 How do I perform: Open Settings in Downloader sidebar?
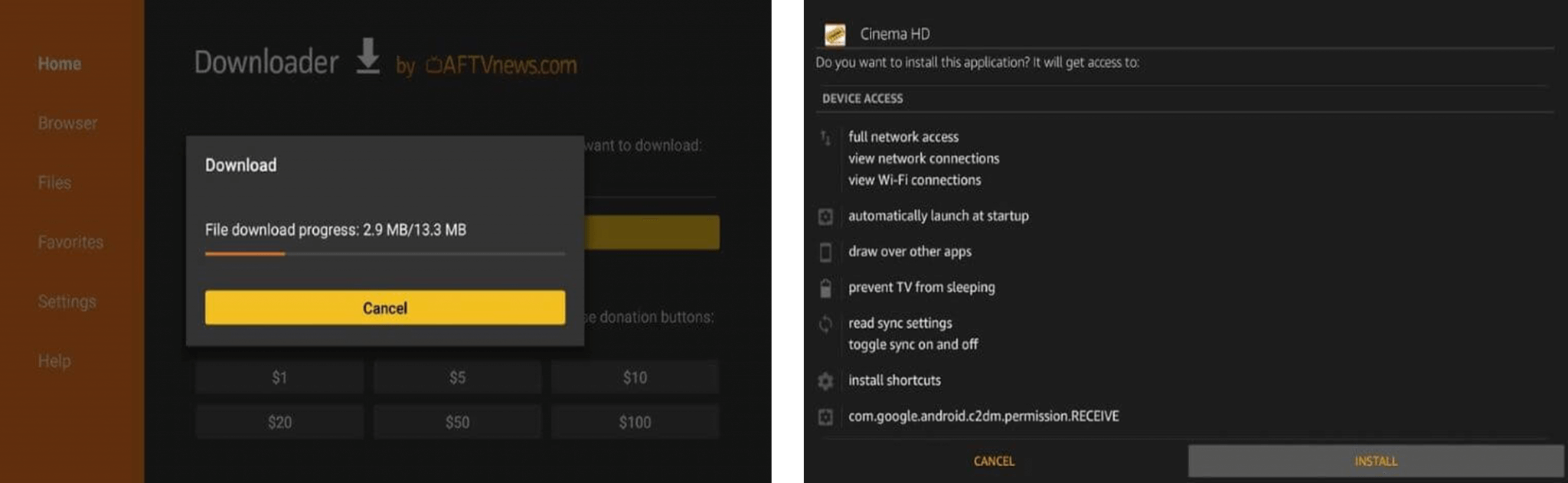coord(67,302)
